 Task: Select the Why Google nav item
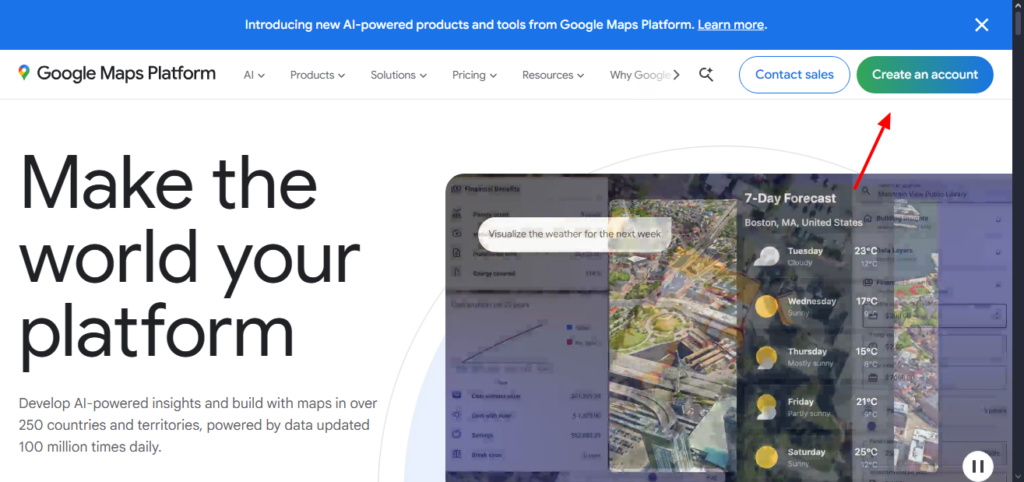(x=640, y=75)
